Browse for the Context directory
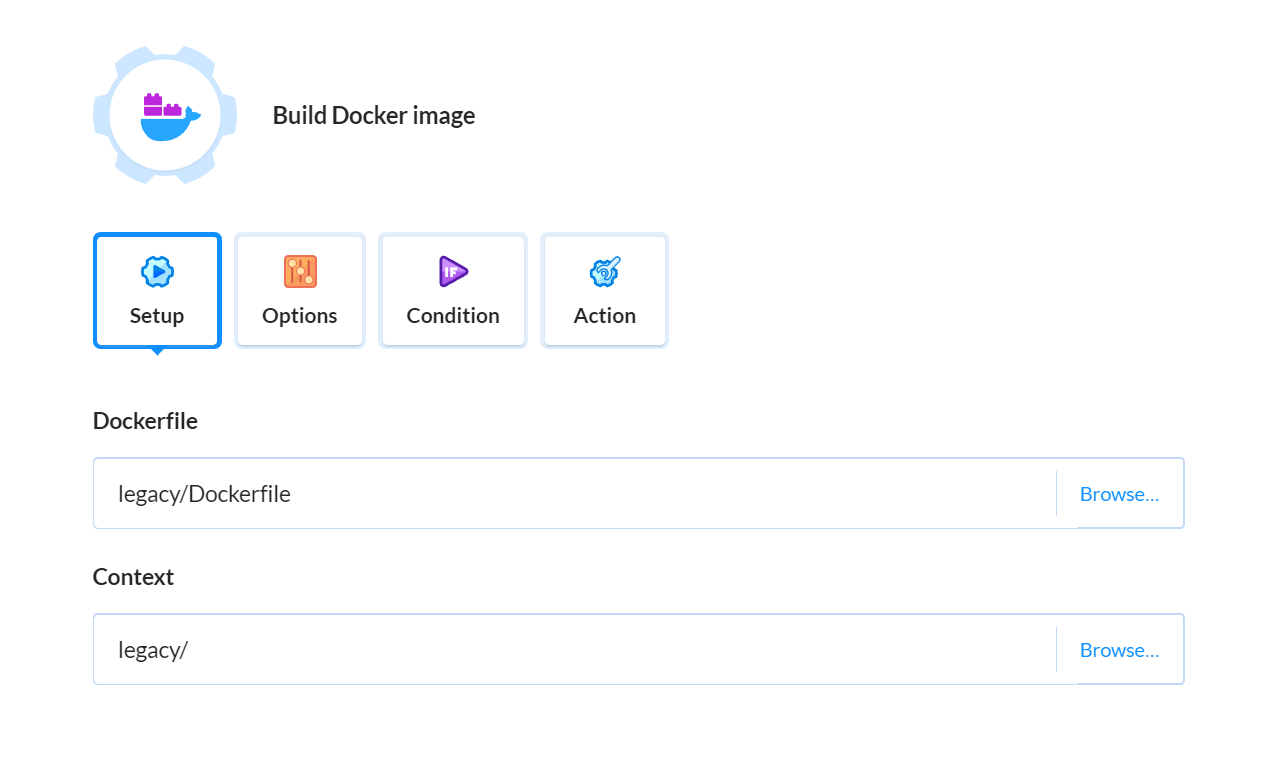 coord(1120,650)
